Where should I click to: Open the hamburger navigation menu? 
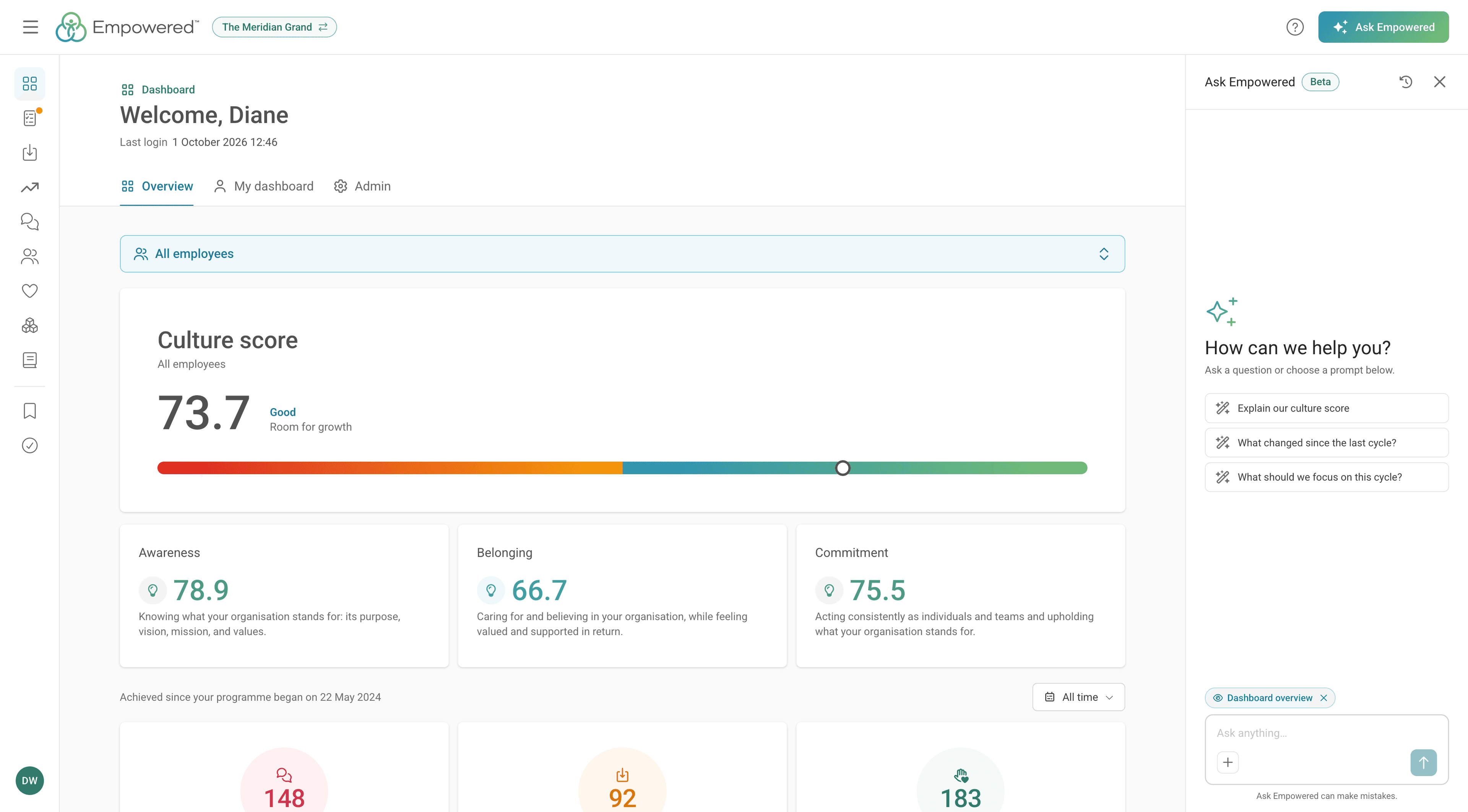pos(30,27)
